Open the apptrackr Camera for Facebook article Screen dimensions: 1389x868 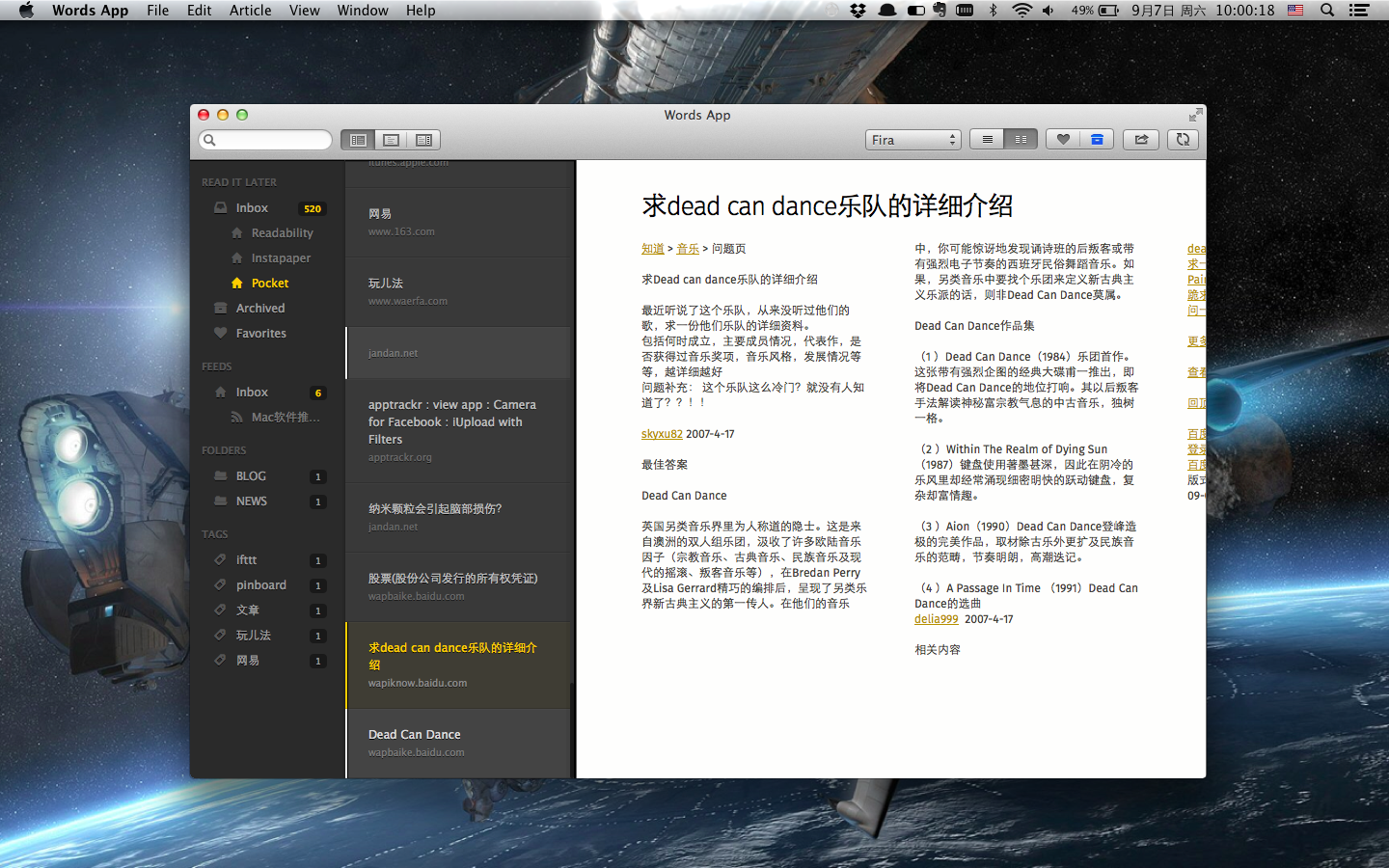tap(458, 431)
